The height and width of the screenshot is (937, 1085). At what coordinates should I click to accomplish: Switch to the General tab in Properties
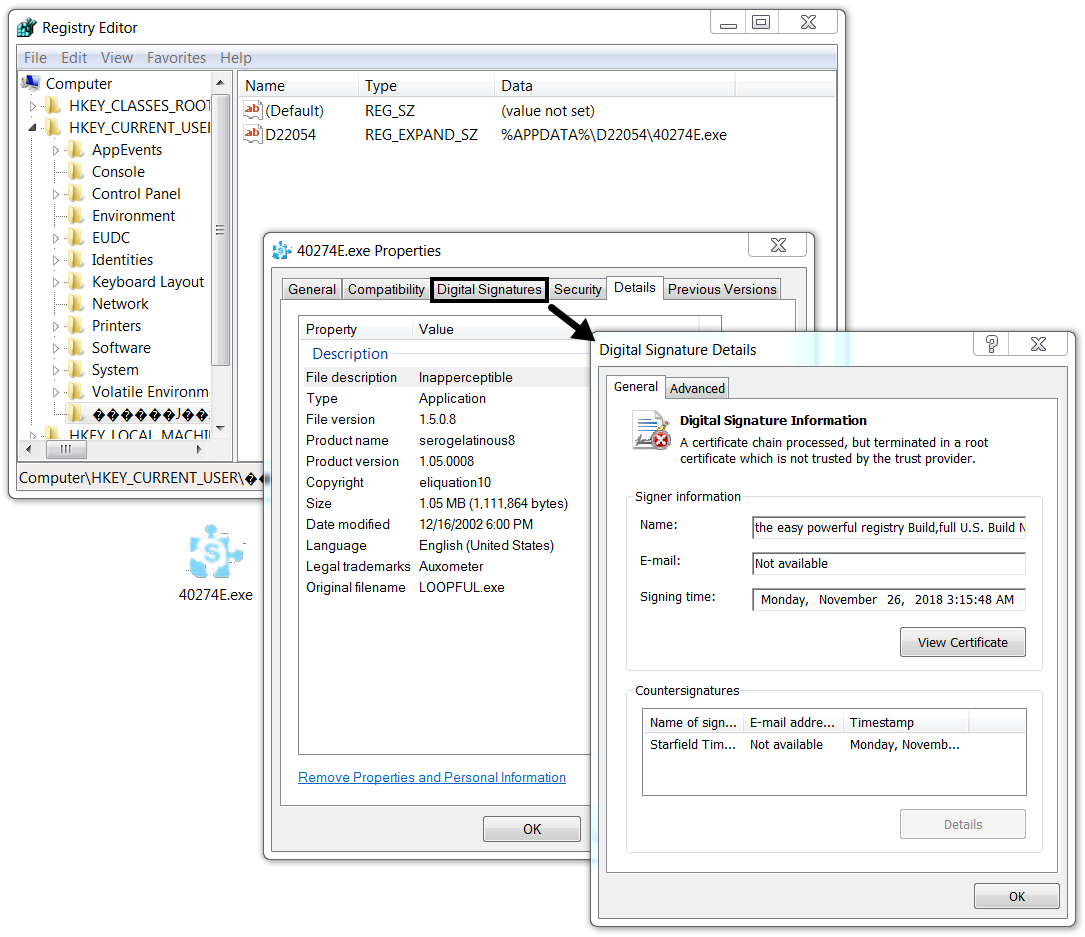pyautogui.click(x=312, y=289)
